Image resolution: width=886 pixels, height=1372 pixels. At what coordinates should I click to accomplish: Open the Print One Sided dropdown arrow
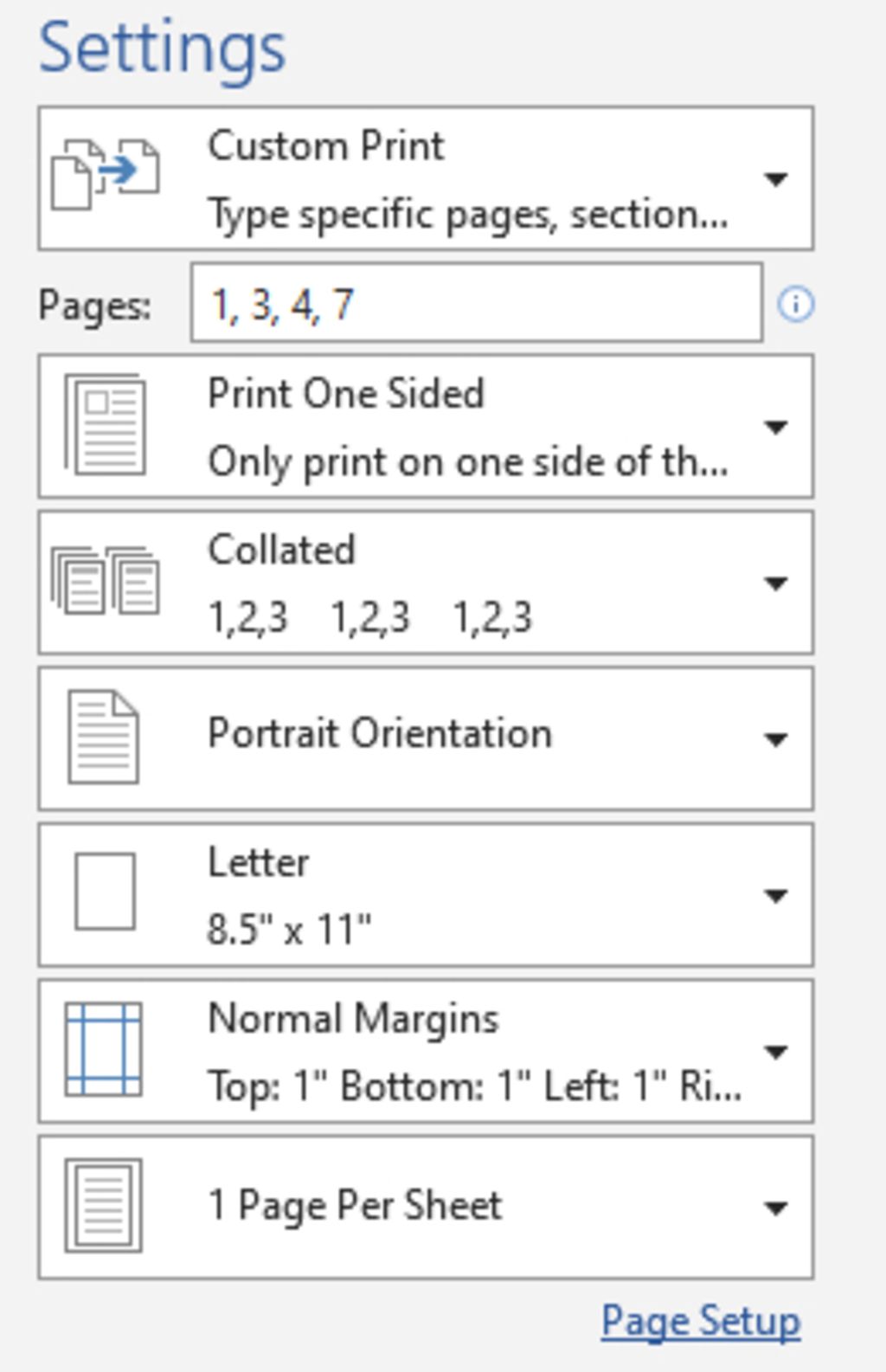click(x=775, y=427)
